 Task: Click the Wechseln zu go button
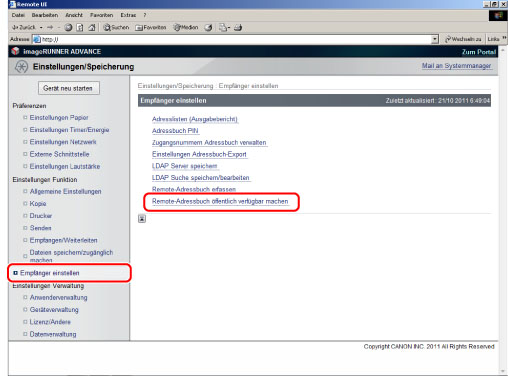tap(463, 39)
